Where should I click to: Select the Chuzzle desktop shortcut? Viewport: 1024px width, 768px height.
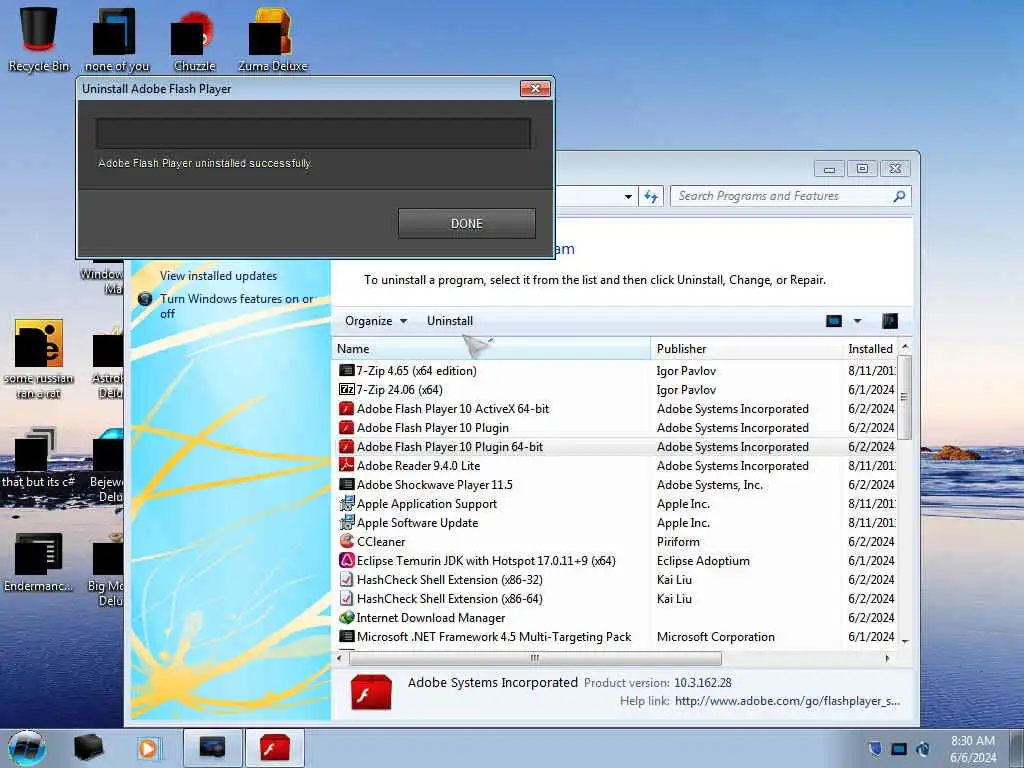(194, 38)
